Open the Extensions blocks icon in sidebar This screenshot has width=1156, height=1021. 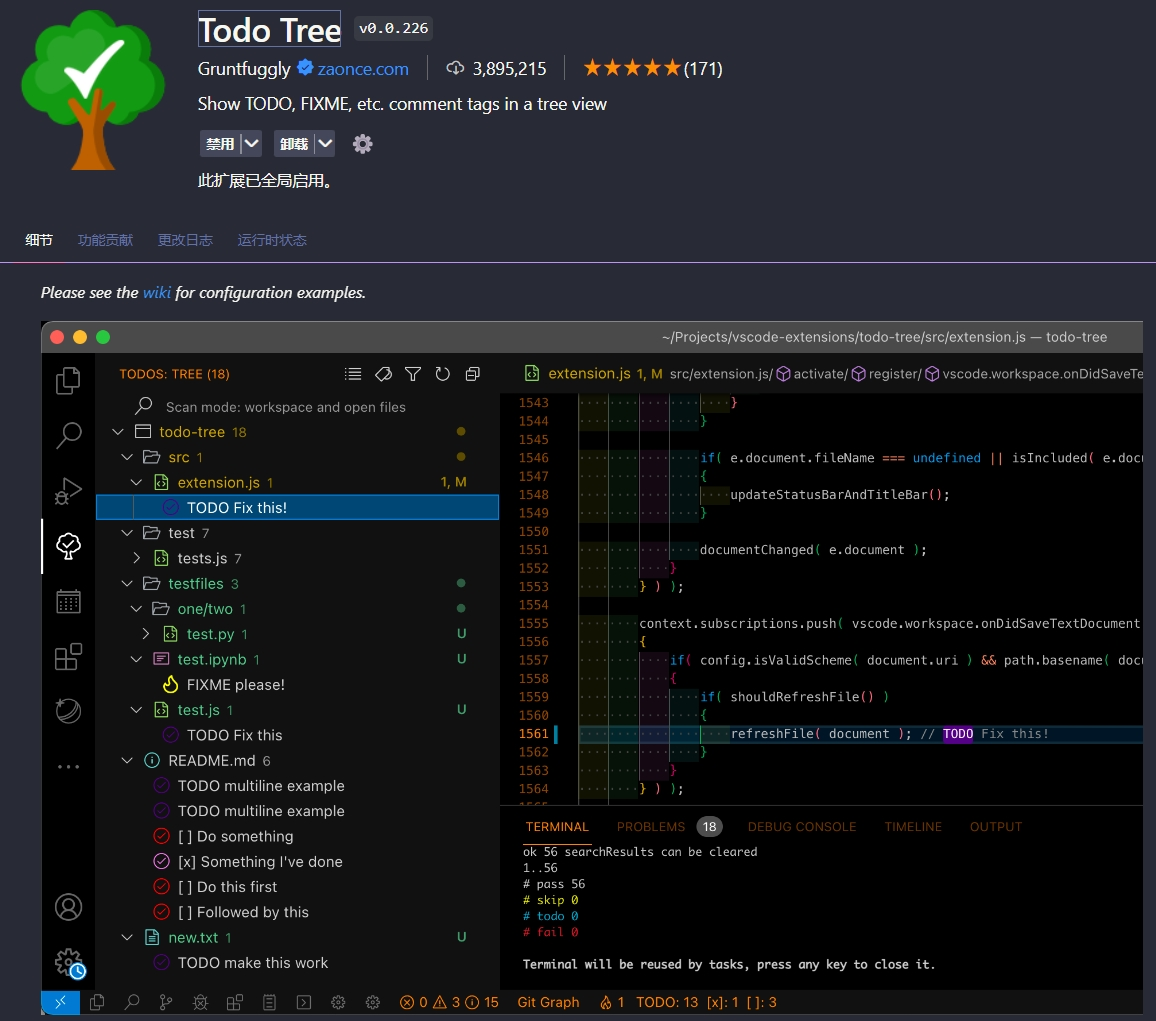tap(68, 656)
